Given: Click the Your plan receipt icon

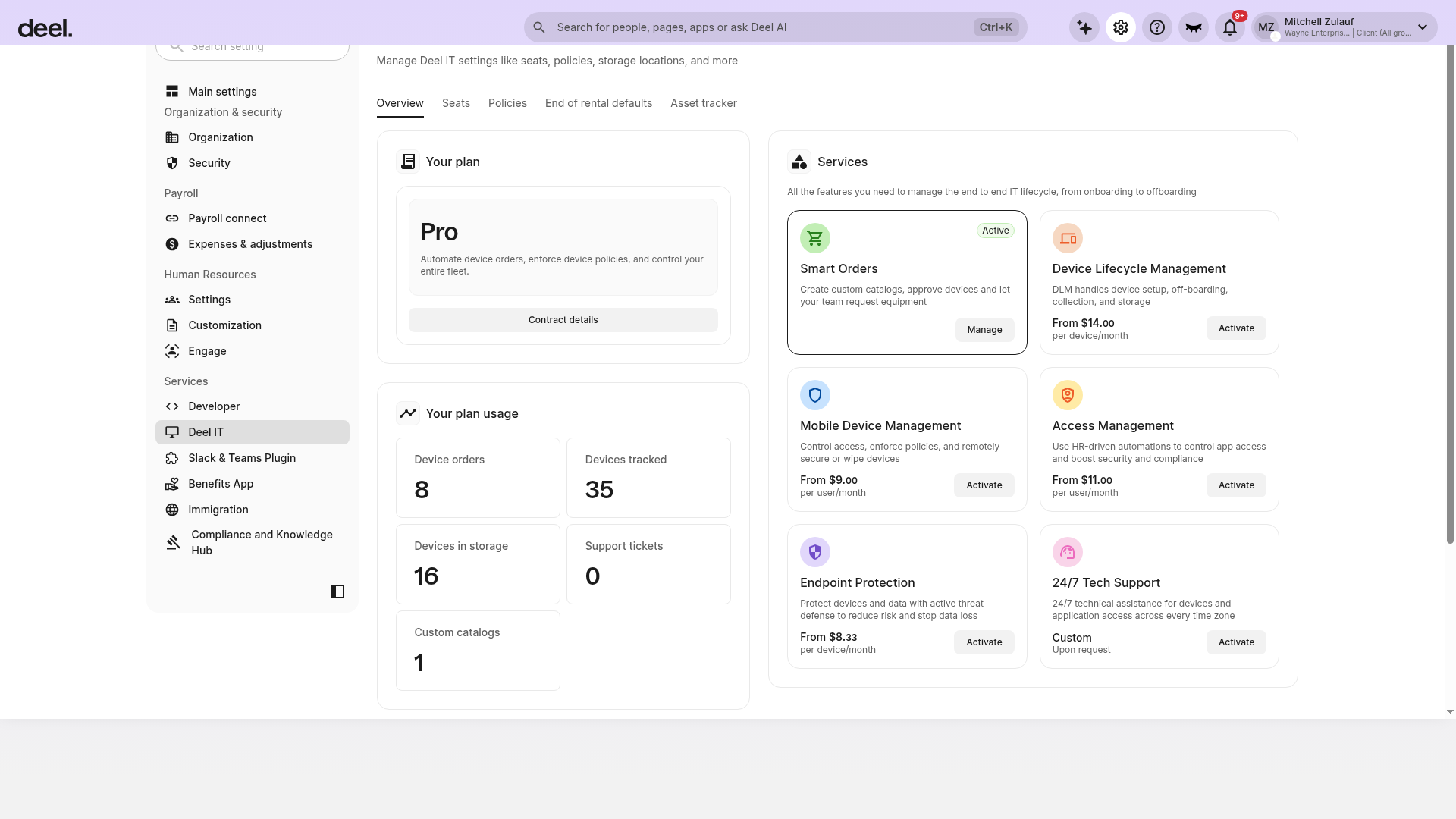Looking at the screenshot, I should 408,162.
